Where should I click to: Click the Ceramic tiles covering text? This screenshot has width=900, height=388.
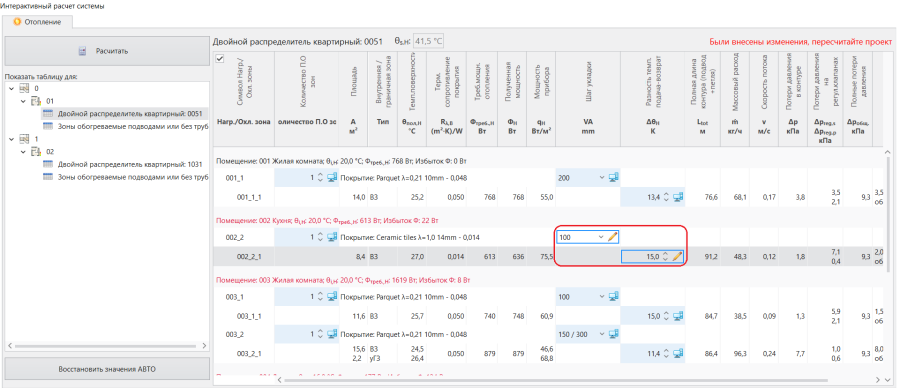pos(410,237)
